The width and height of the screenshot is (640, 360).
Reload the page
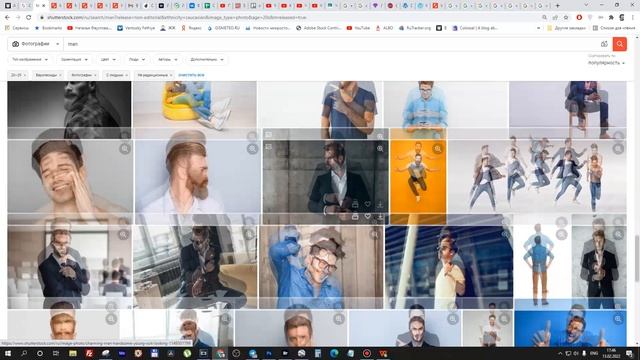(29, 18)
